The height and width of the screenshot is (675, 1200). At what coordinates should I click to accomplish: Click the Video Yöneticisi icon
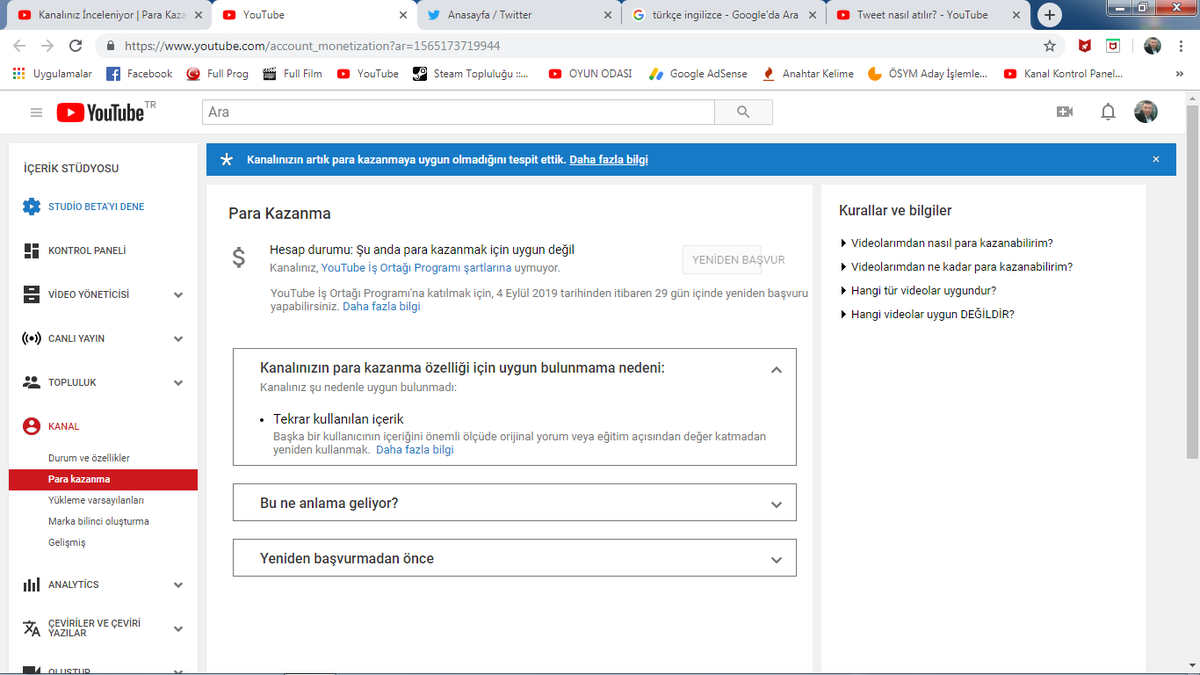(31, 294)
